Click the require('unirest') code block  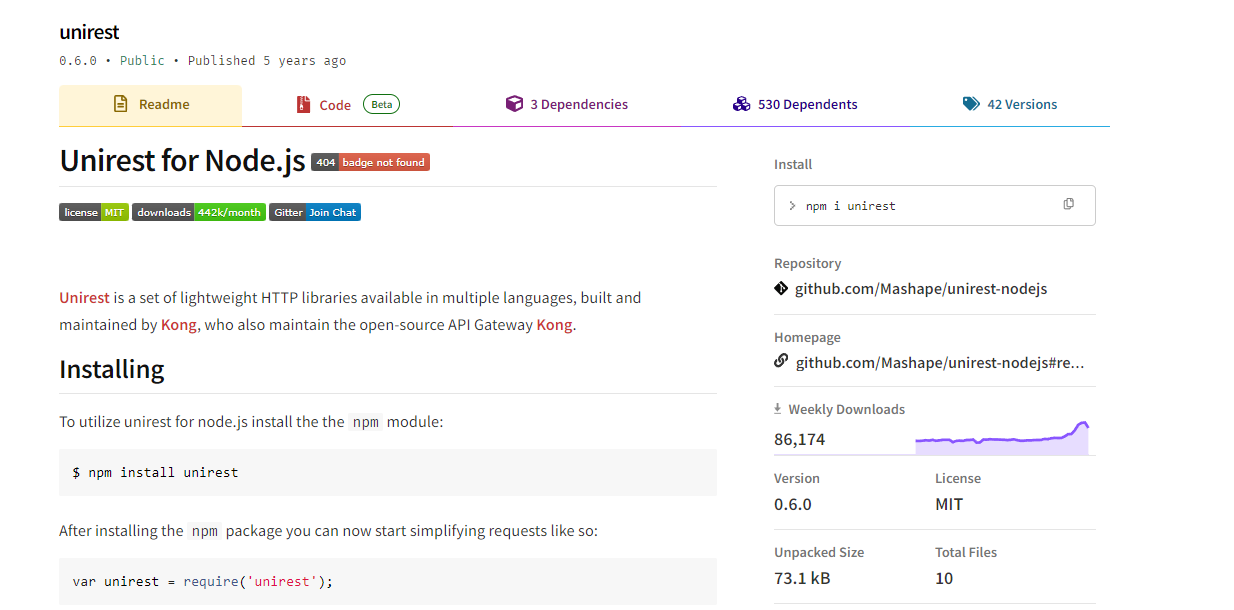(x=388, y=581)
